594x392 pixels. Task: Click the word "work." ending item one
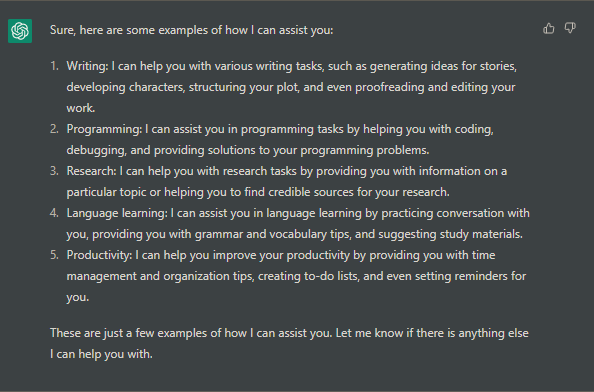tap(81, 108)
